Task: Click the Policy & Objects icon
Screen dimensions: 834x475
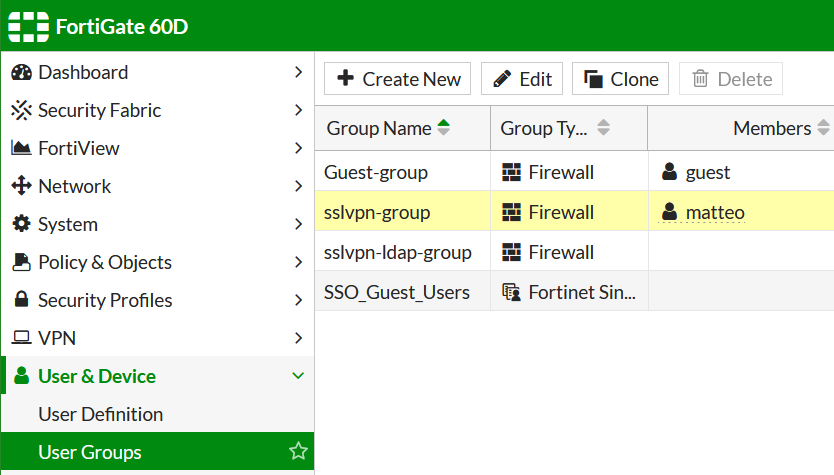Action: click(21, 262)
